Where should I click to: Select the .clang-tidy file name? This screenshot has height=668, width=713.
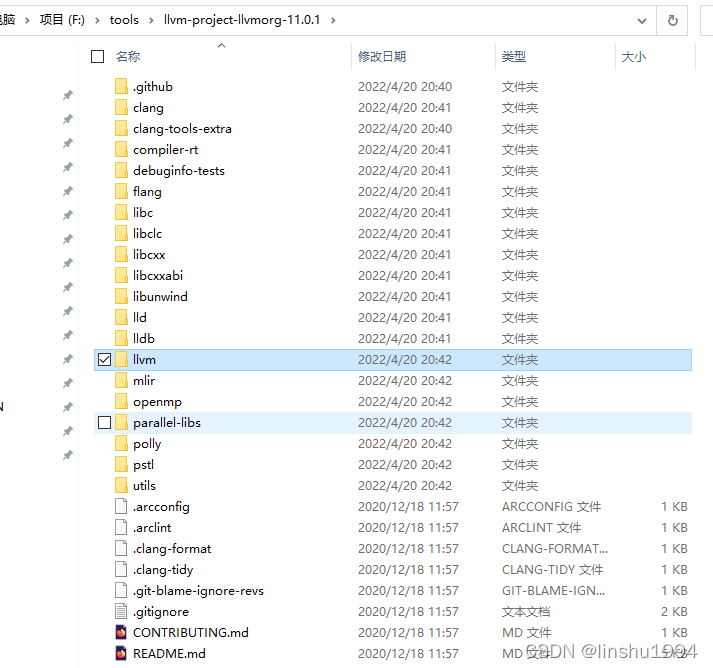(163, 569)
